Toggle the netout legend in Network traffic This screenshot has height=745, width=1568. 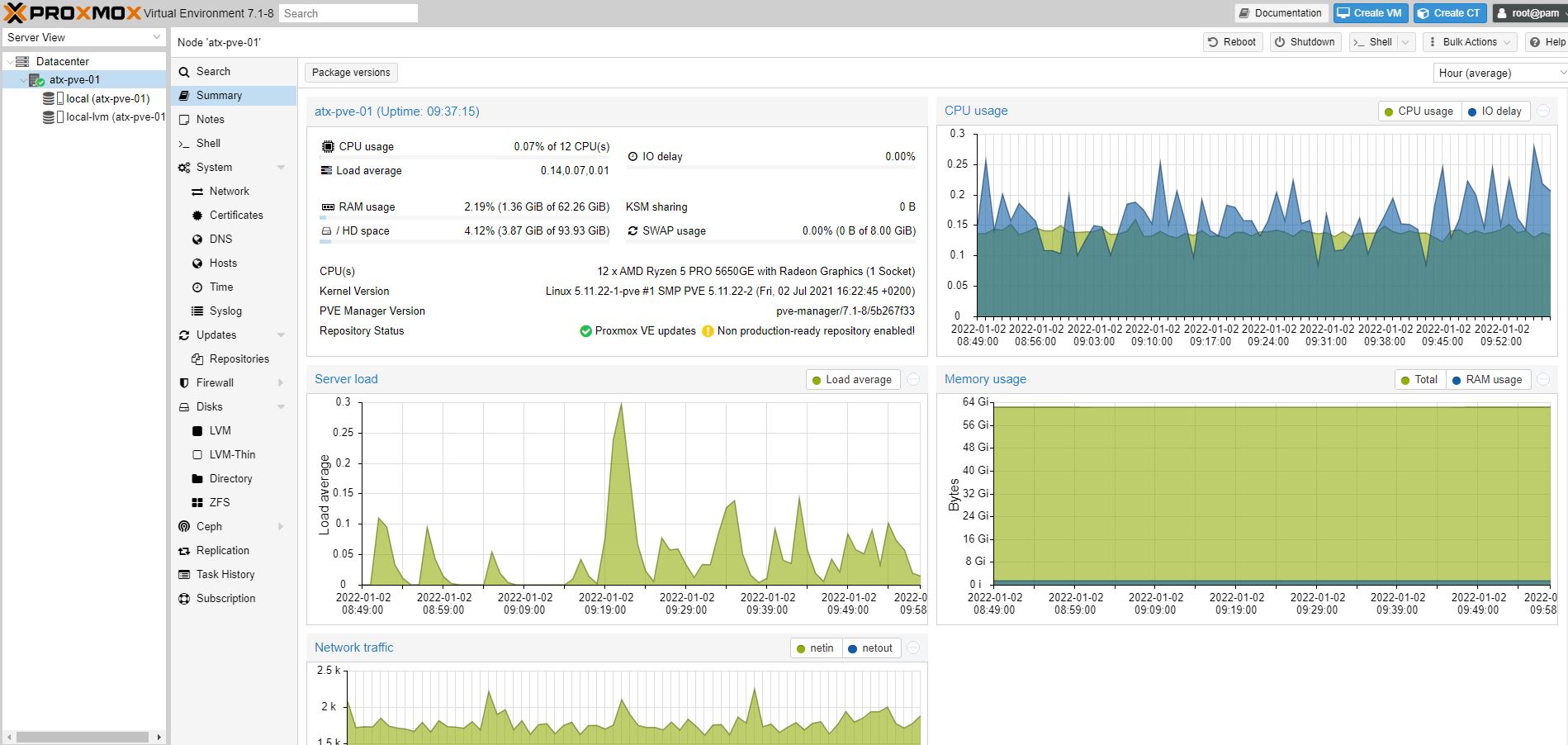tap(869, 648)
